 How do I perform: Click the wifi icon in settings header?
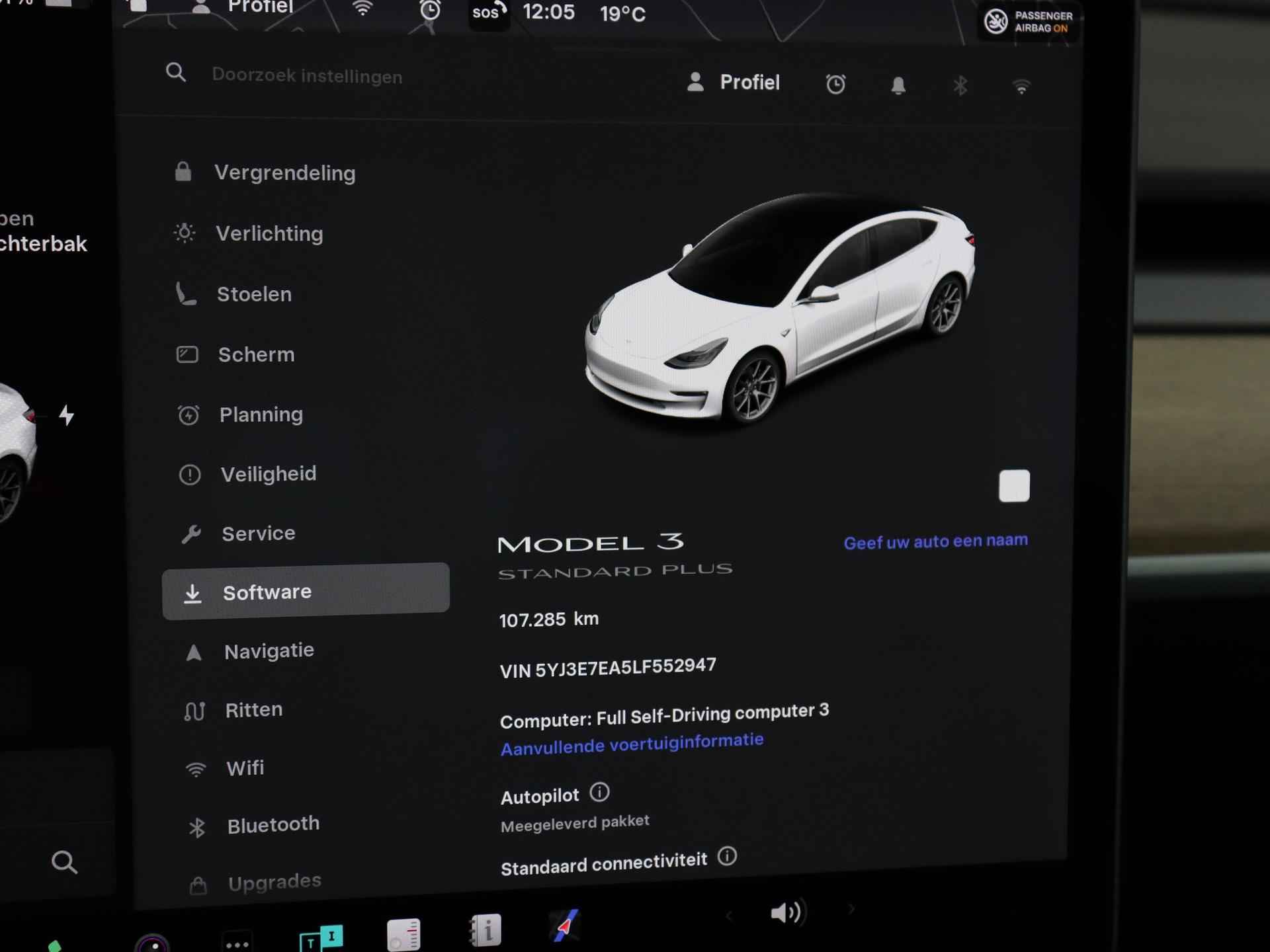[1021, 87]
